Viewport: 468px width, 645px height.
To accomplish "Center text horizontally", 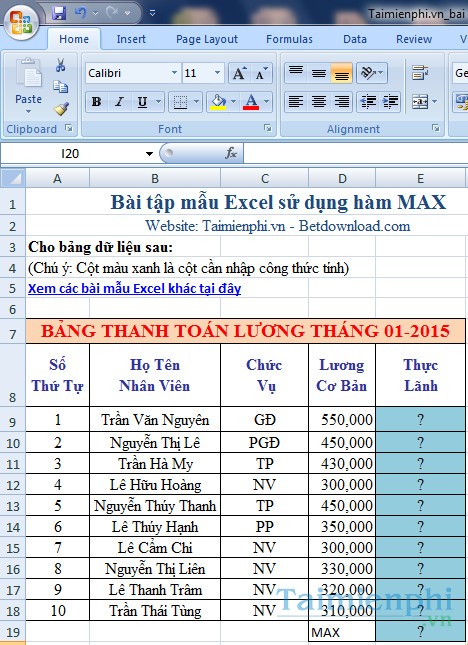I will click(x=319, y=102).
